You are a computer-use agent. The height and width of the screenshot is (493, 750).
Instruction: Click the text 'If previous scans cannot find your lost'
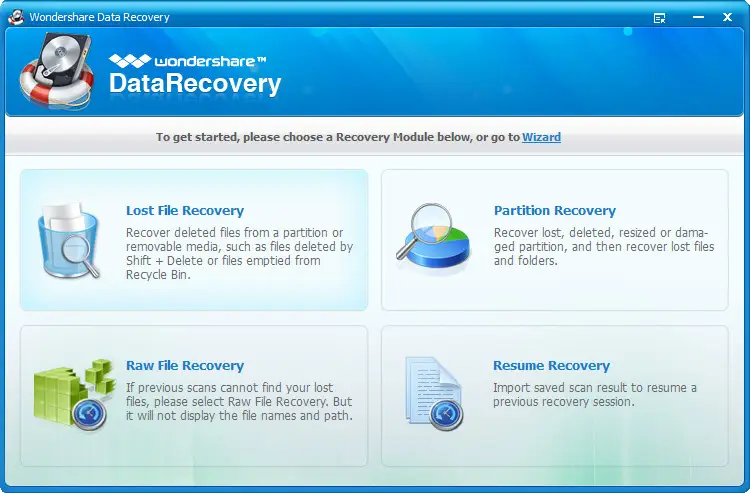229,387
